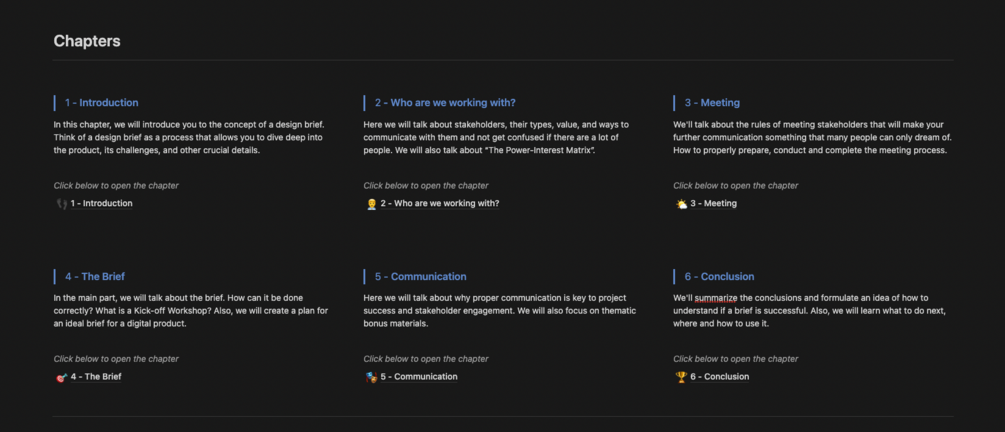
Task: Click the dart target icon beside 4 - The Brief
Action: pos(61,377)
